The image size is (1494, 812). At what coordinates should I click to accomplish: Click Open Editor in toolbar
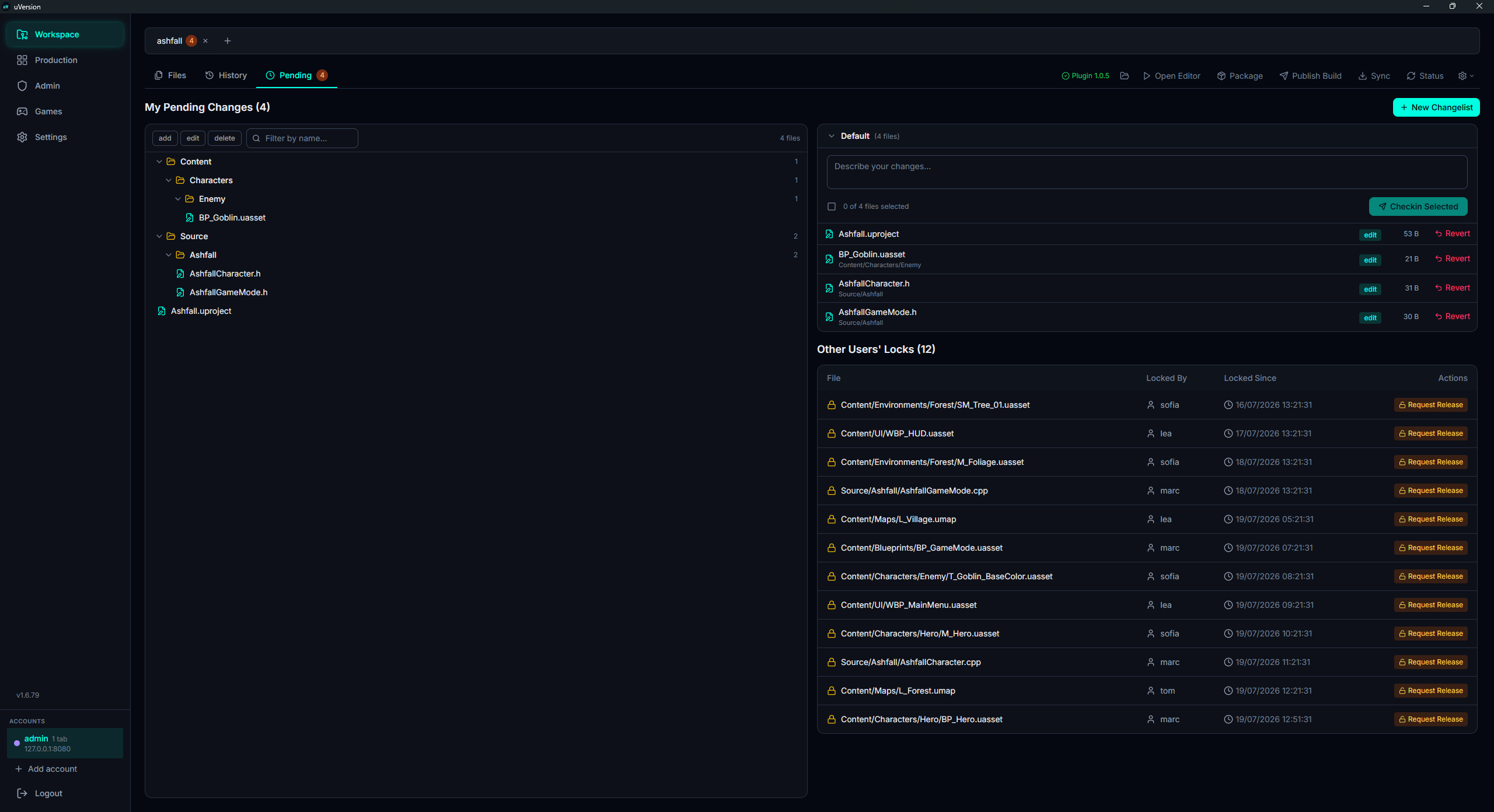(x=1171, y=76)
